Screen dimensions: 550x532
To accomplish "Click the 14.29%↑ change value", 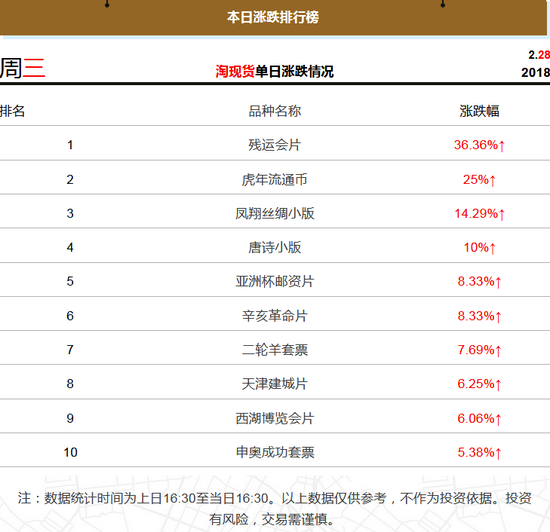I will [479, 213].
